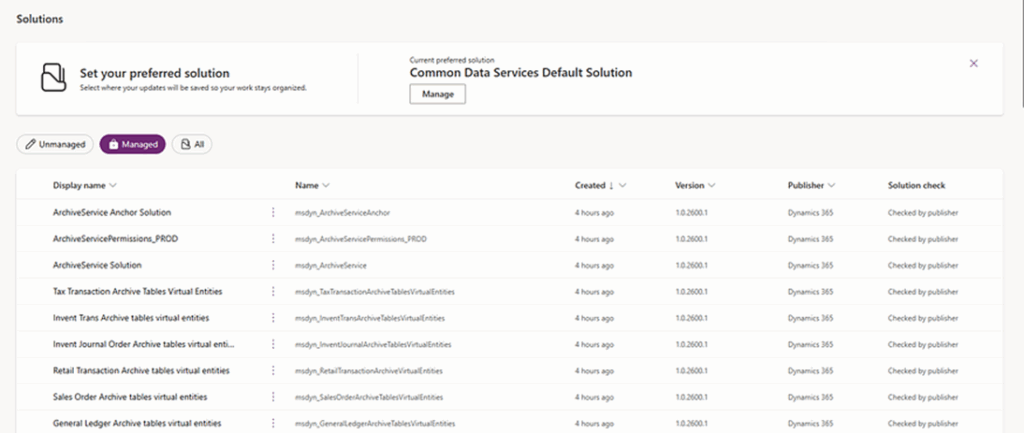The width and height of the screenshot is (1024, 433).
Task: Select the Managed filter pill
Action: tap(132, 144)
